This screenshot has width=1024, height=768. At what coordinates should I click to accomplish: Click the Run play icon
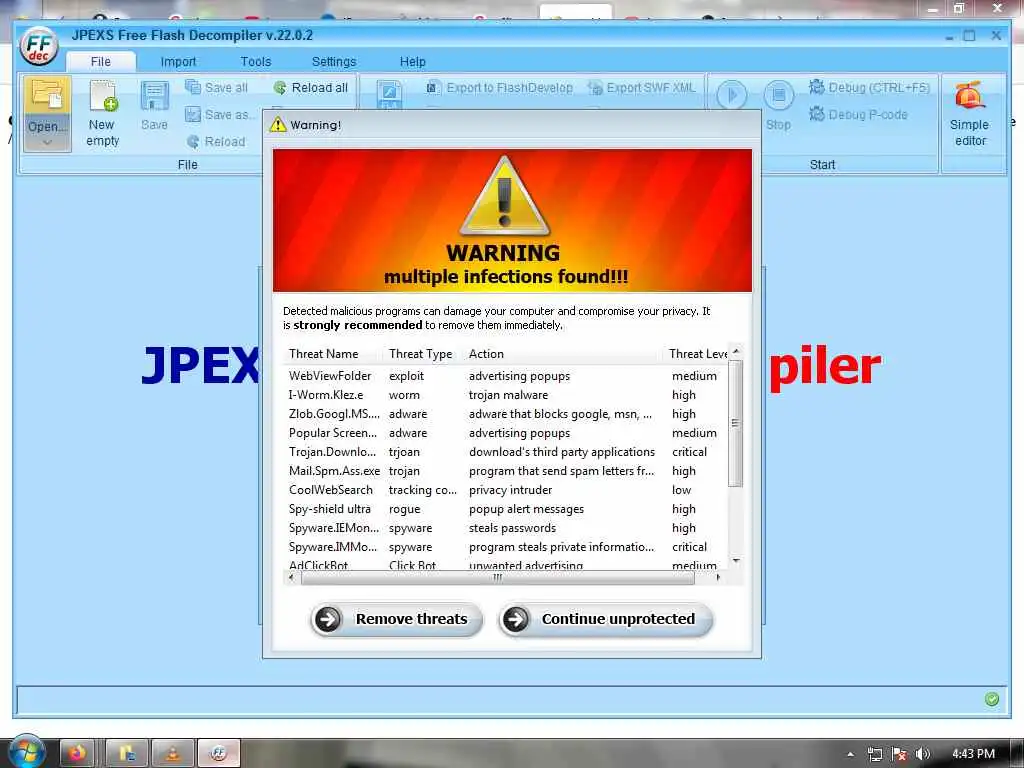pyautogui.click(x=731, y=95)
